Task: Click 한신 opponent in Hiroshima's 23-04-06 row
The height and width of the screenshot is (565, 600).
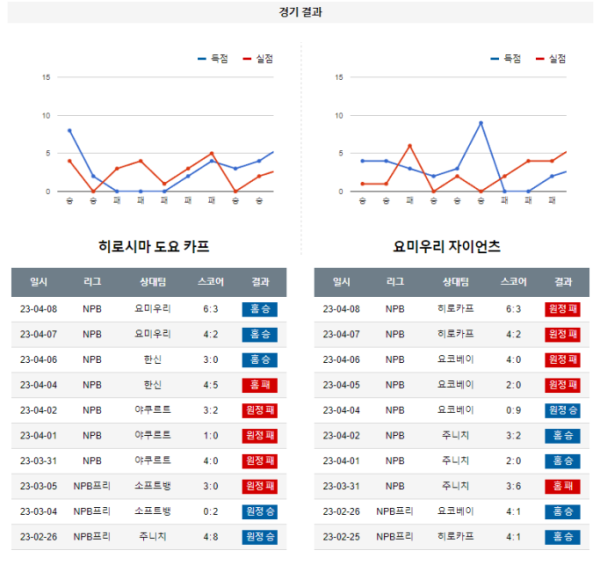Action: [153, 359]
